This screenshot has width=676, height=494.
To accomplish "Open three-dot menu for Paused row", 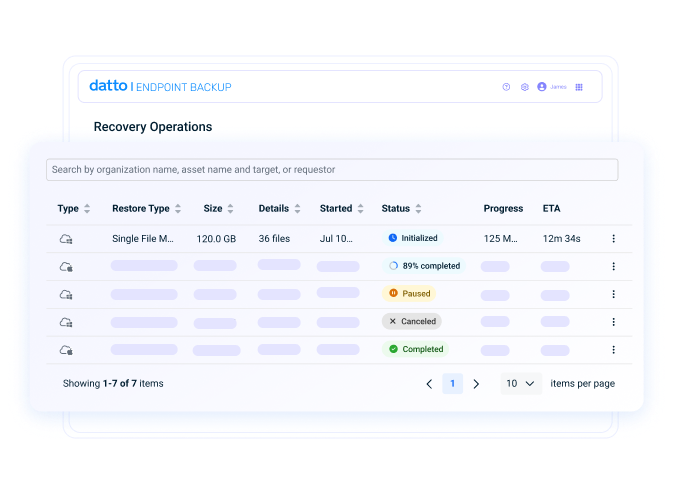I will tap(613, 294).
